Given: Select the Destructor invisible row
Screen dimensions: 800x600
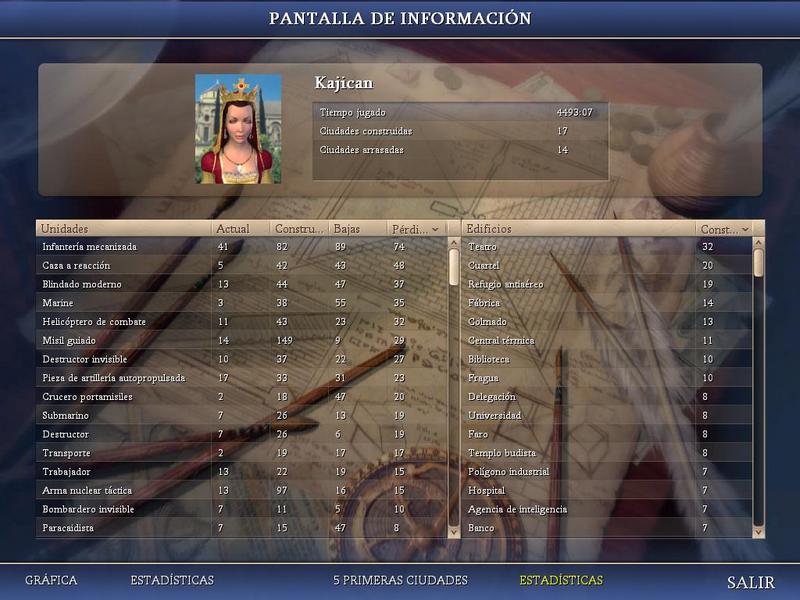Looking at the screenshot, I should click(x=242, y=359).
